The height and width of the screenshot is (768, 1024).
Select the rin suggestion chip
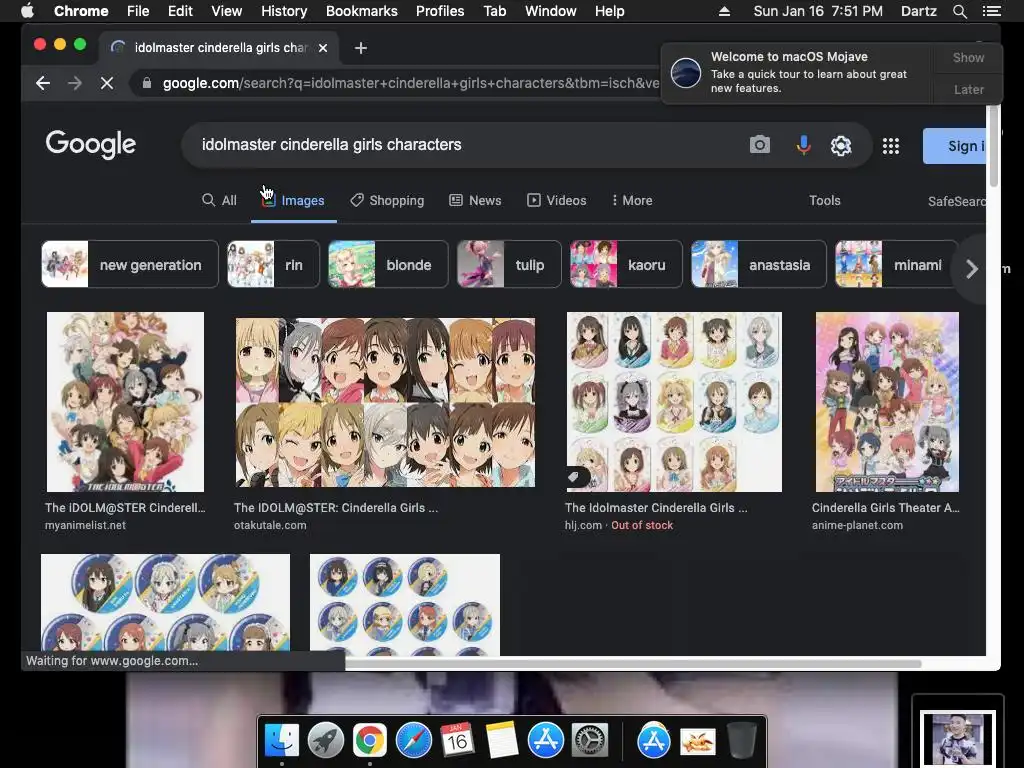point(274,264)
